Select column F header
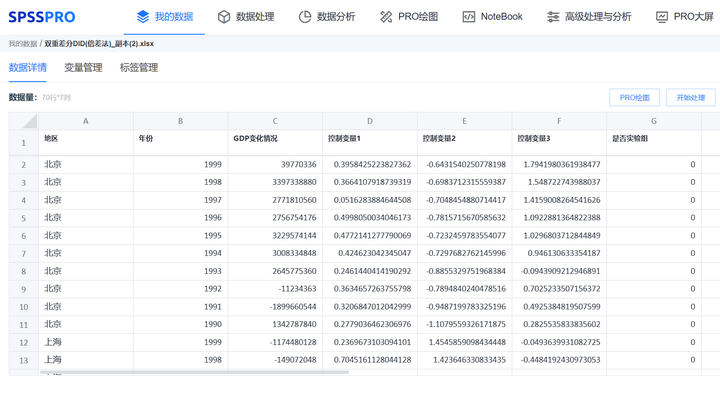720x395 pixels. pos(559,121)
